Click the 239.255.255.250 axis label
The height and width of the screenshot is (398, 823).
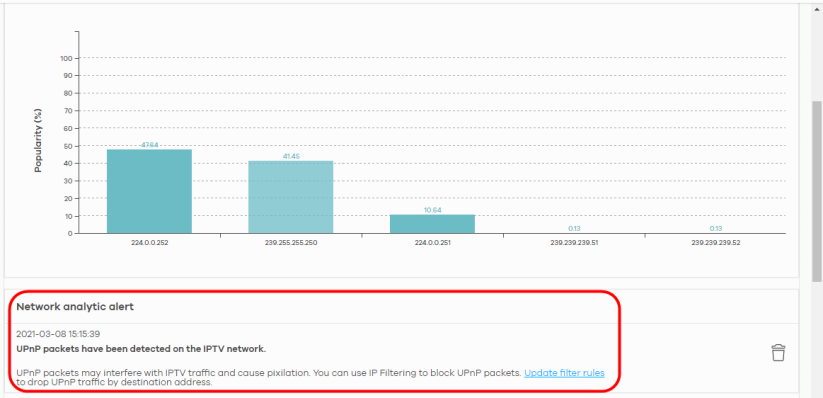291,244
